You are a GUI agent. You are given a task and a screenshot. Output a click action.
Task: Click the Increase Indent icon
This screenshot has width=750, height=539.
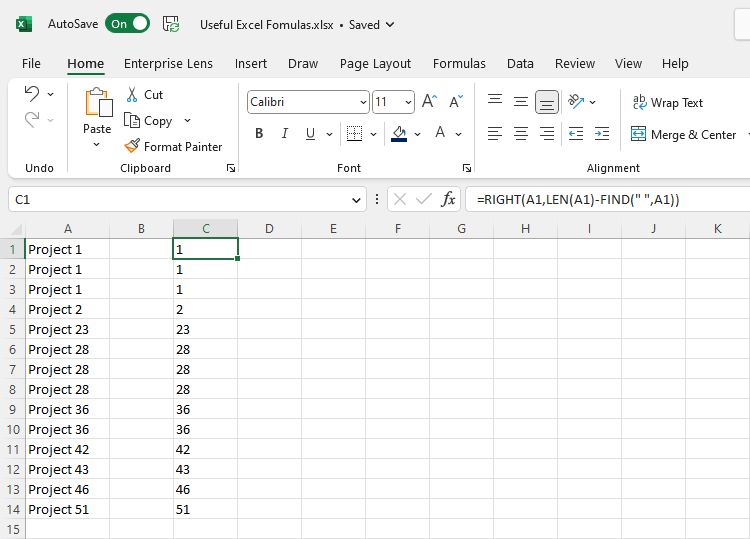[x=601, y=134]
